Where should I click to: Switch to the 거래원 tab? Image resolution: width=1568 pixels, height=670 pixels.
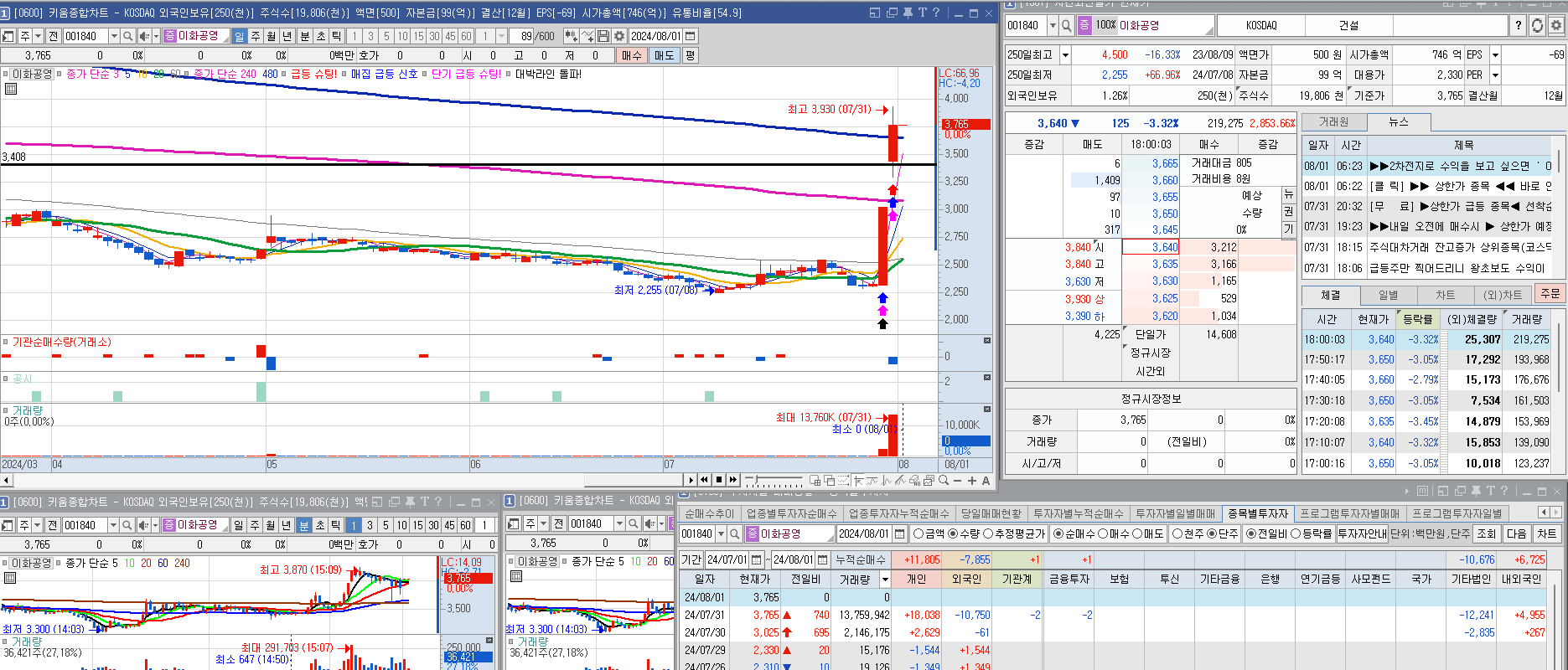click(x=1333, y=122)
